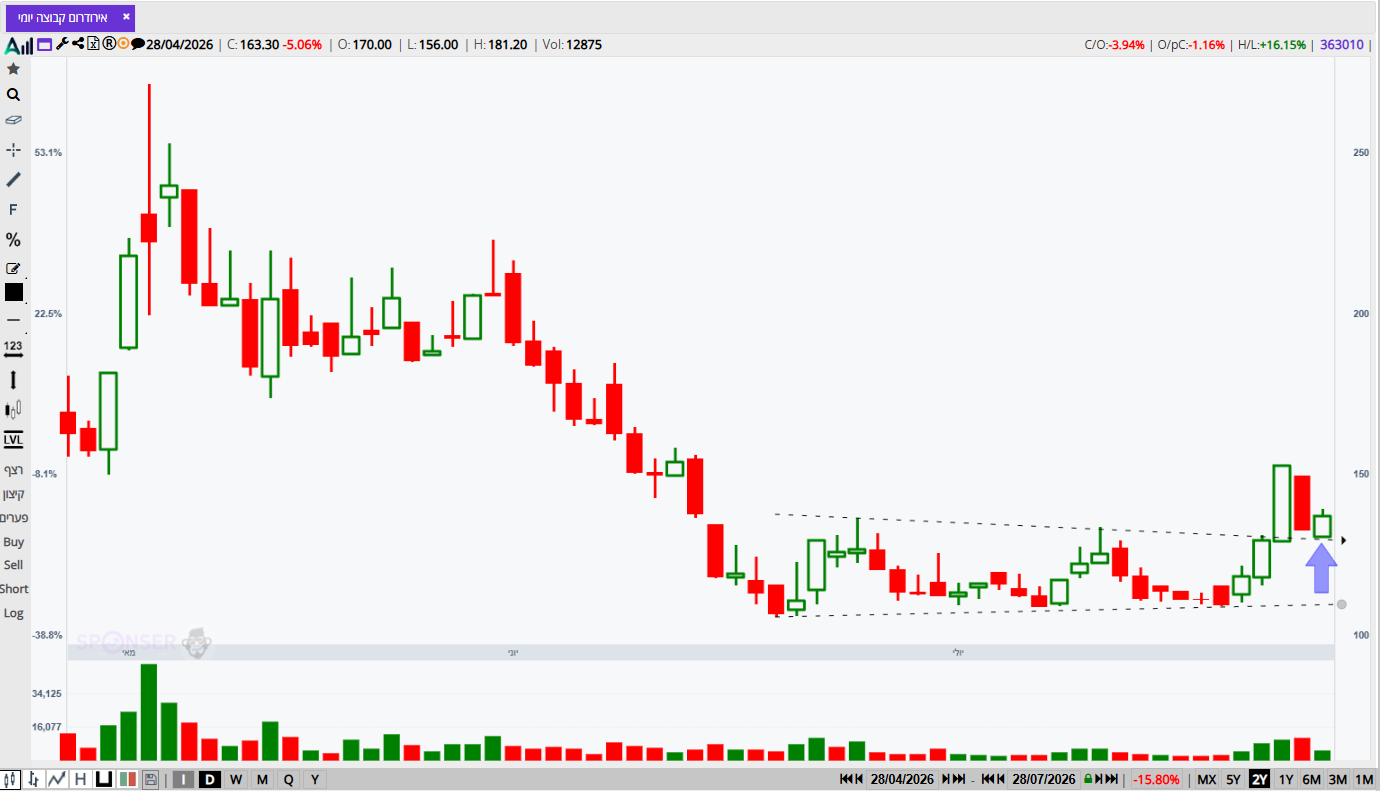Click the edit note pencil icon
1382x791 pixels.
13,268
